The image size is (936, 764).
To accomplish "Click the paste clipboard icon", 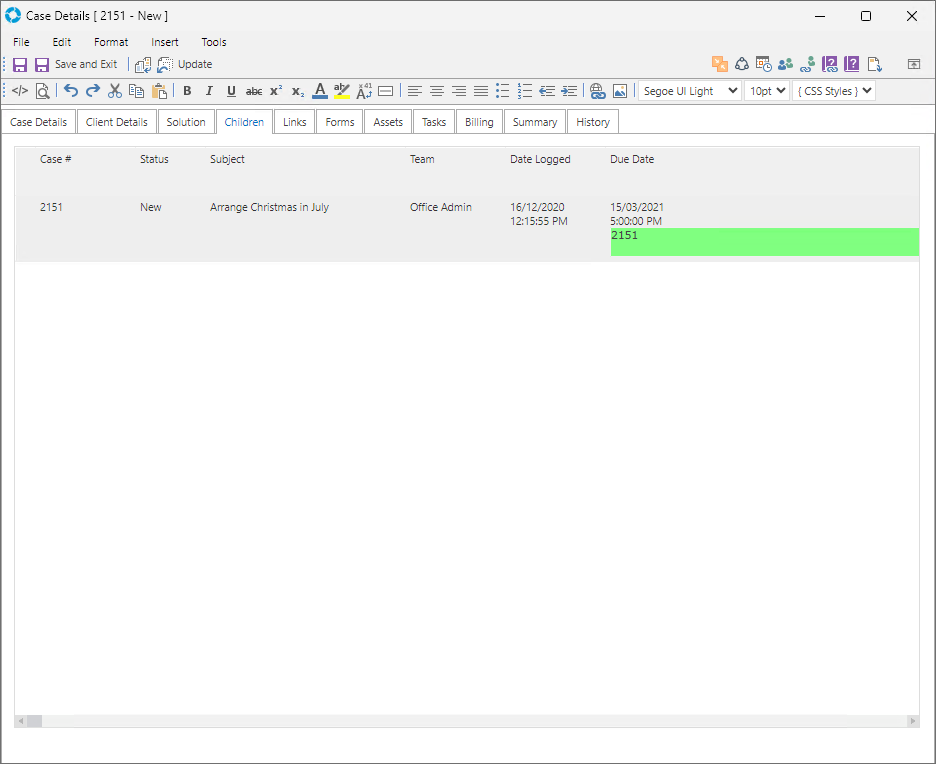I will pos(159,91).
